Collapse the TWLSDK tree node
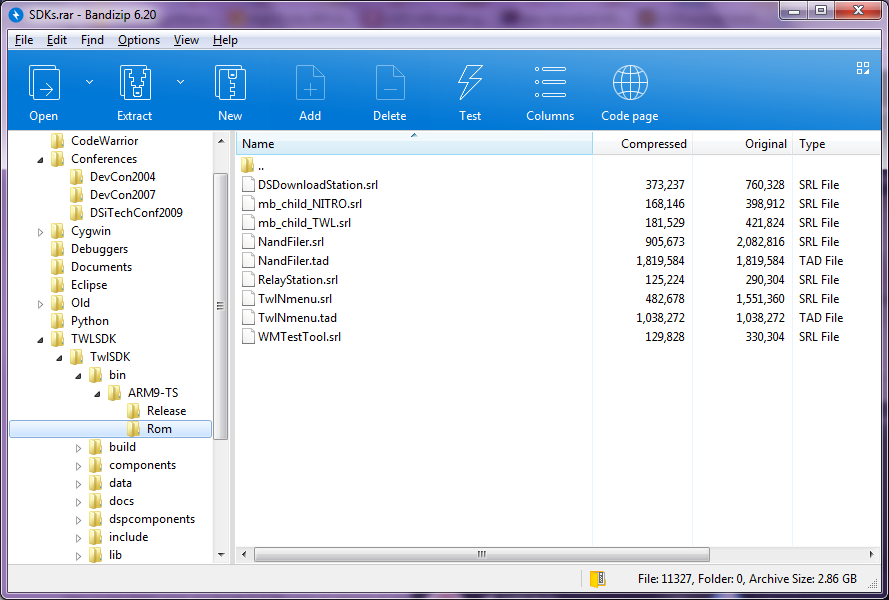 click(40, 340)
